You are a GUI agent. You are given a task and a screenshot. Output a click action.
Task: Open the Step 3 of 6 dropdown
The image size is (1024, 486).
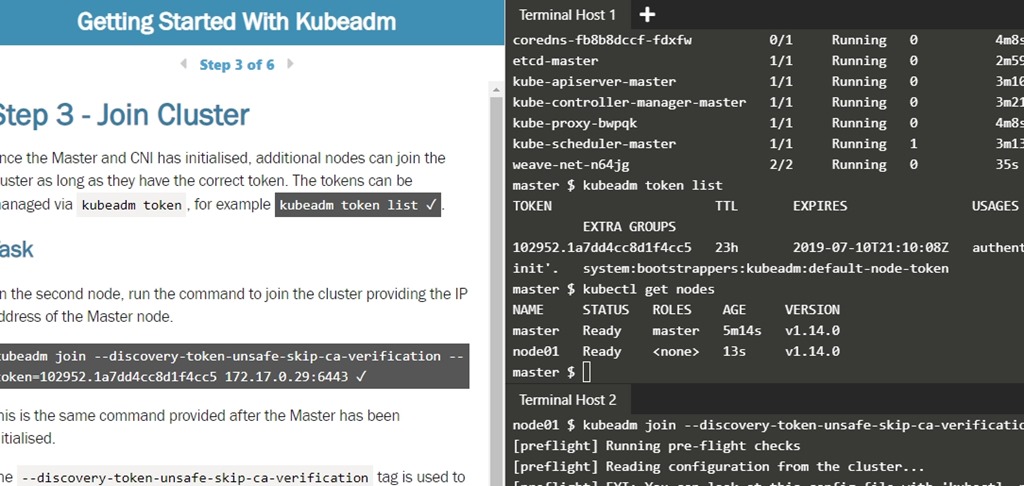click(237, 64)
